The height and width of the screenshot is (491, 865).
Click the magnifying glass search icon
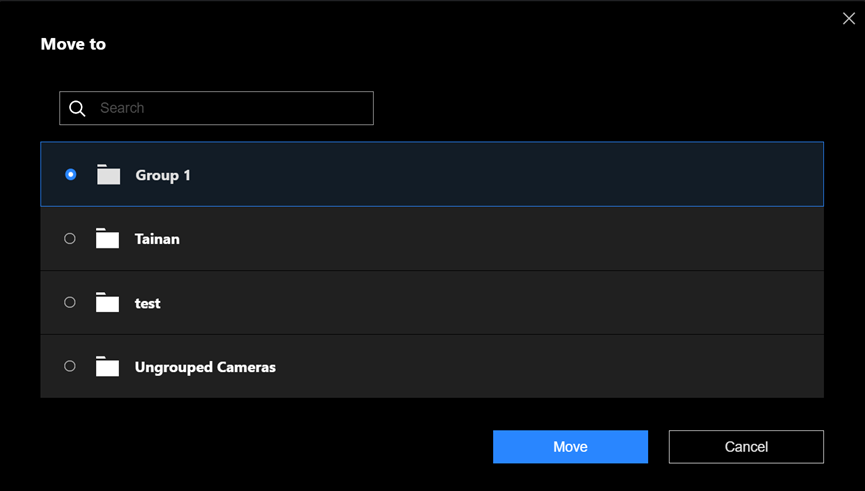click(x=77, y=108)
